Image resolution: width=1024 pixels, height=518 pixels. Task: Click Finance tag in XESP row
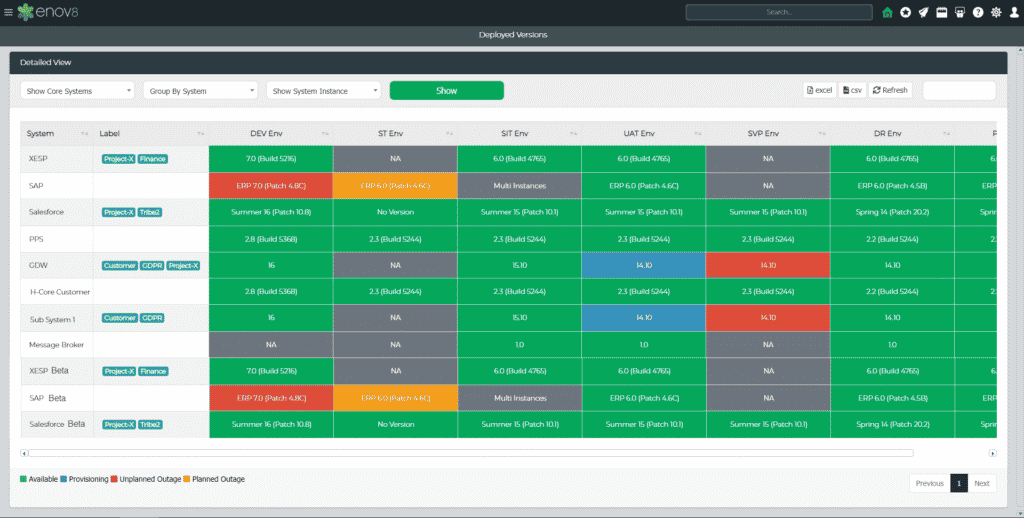pos(152,159)
